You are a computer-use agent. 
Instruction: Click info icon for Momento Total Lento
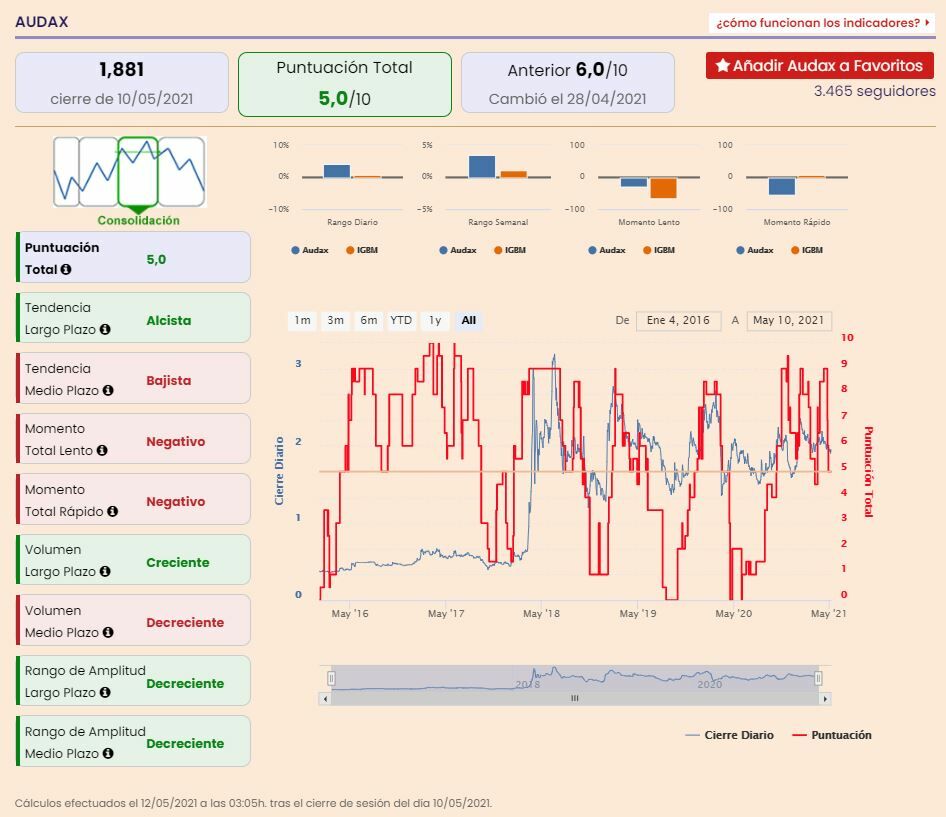(x=102, y=450)
